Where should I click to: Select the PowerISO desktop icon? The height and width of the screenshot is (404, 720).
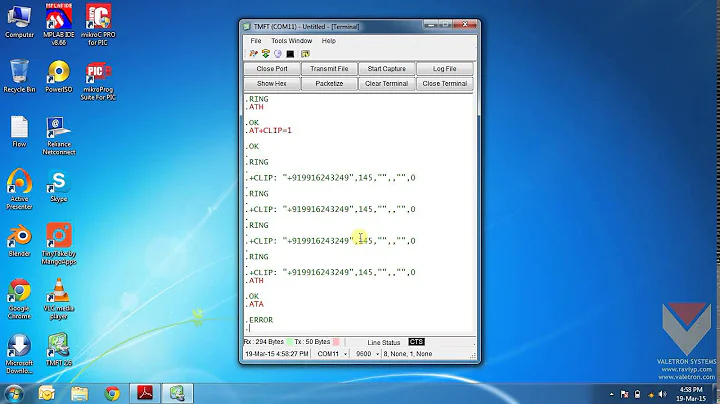point(59,76)
